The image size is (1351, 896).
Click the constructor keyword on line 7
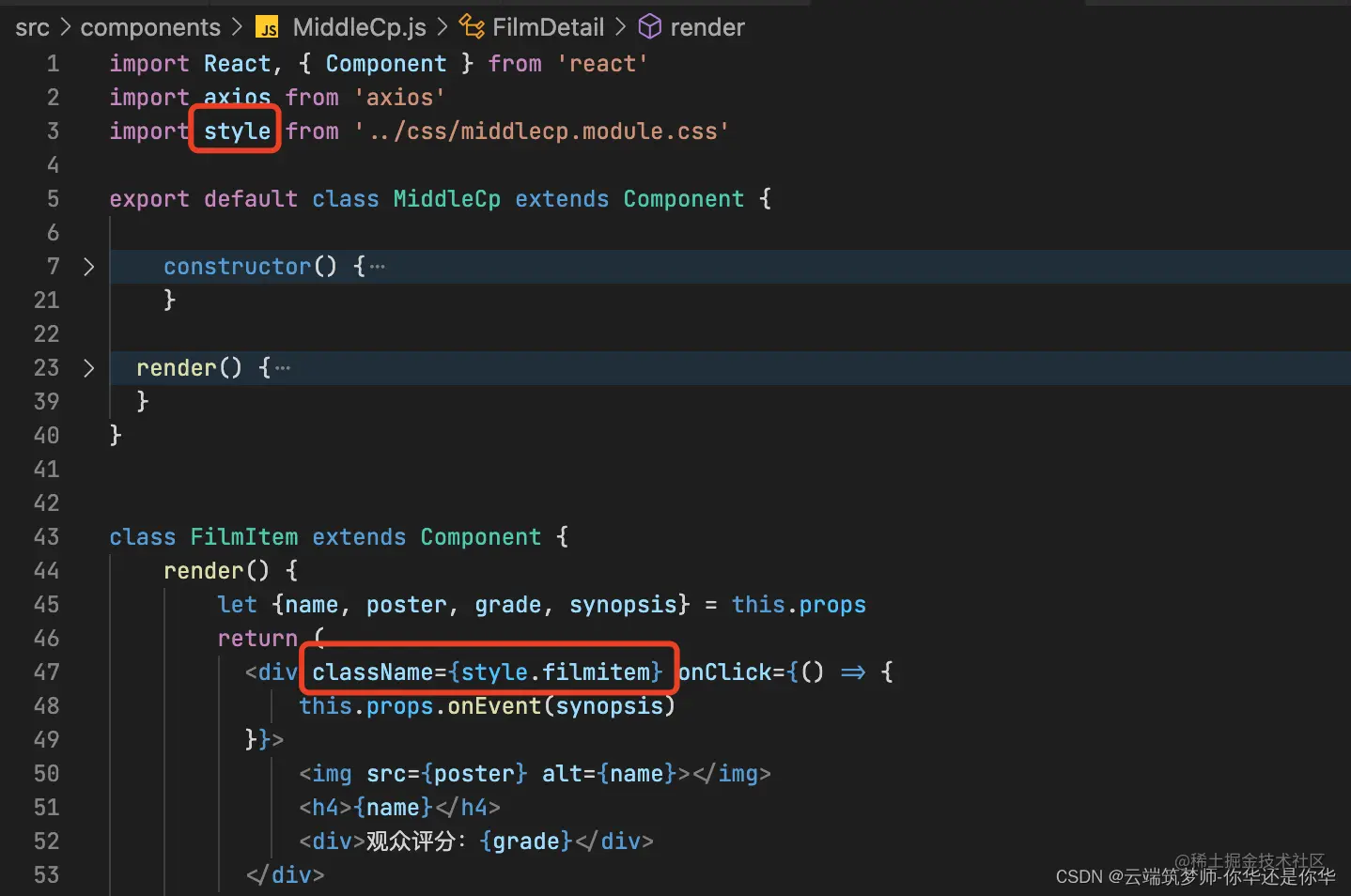237,267
